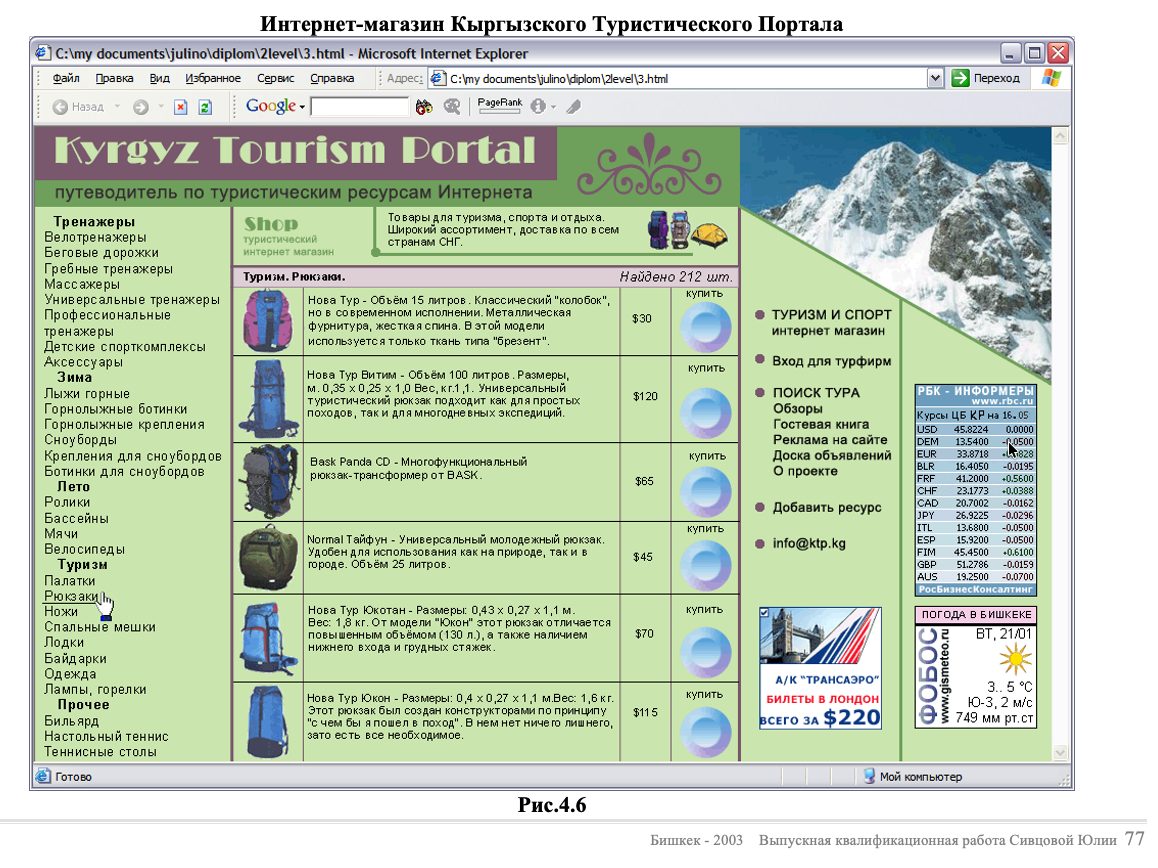Click the Kyrgyz Tourism Portal logo header

(x=295, y=151)
